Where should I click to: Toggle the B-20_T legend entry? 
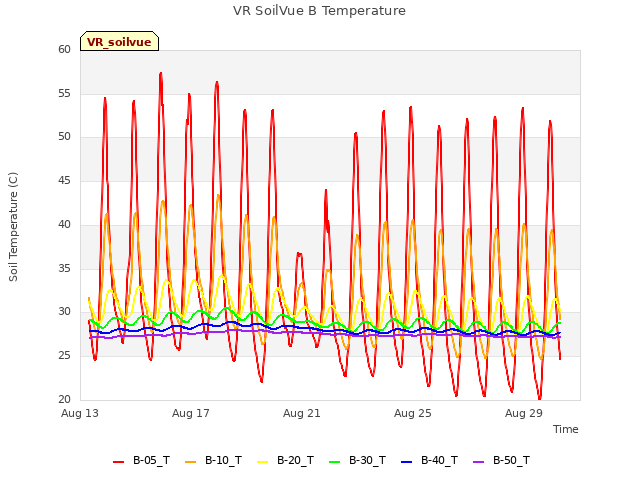point(285,460)
